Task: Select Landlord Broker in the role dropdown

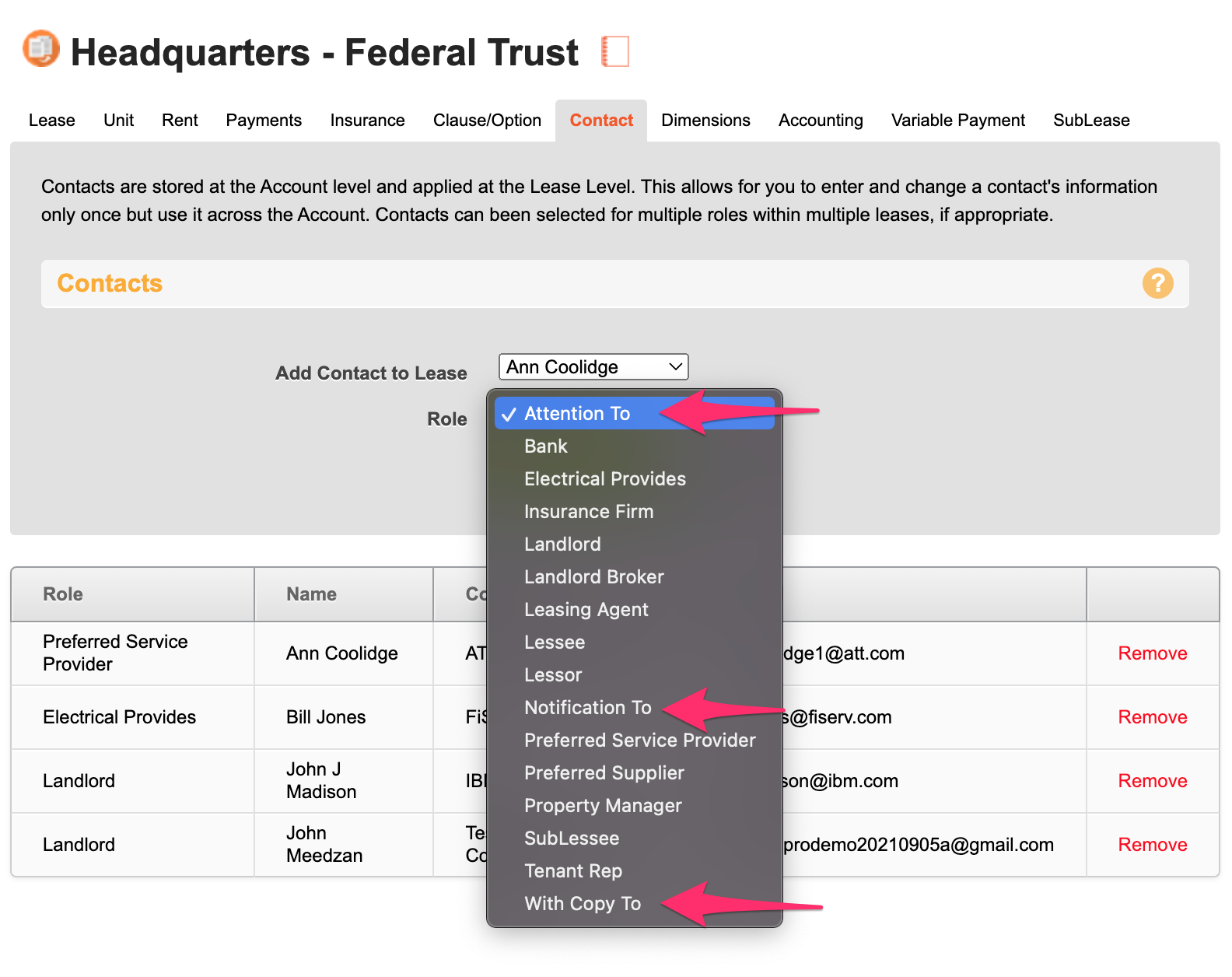Action: [593, 577]
